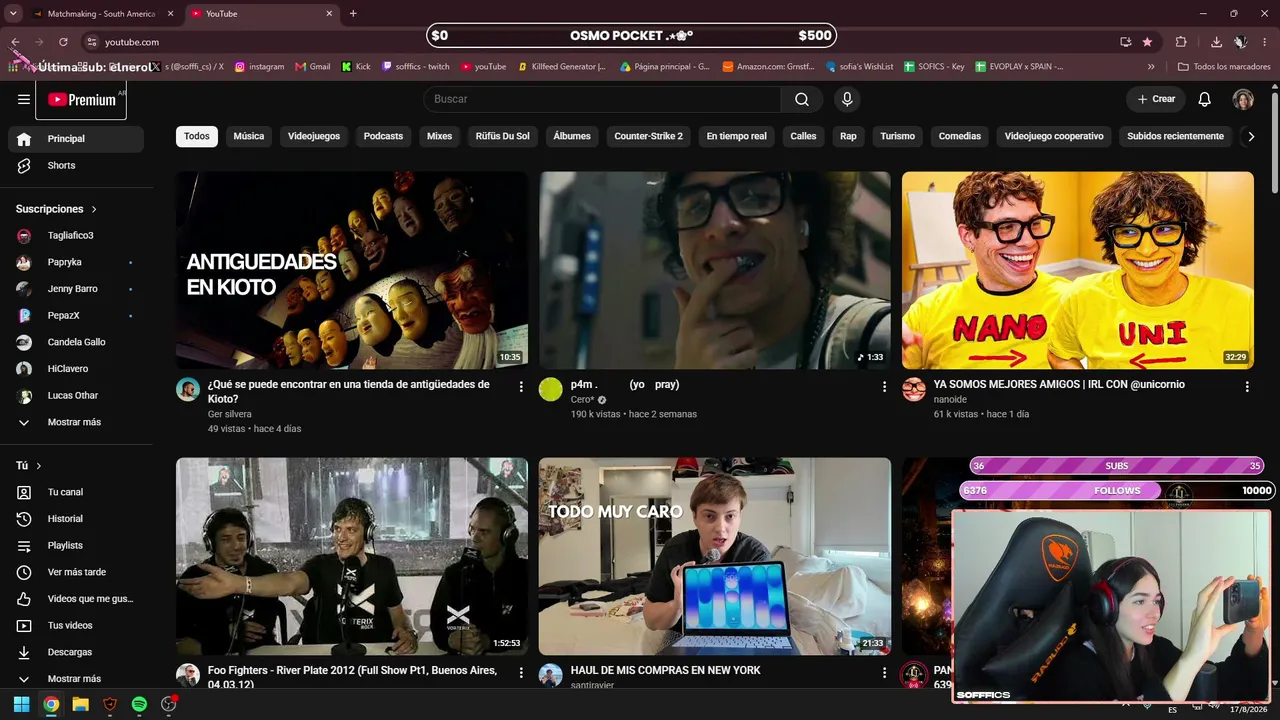Open the Brave browser from taskbar
This screenshot has height=720, width=1280.
(x=110, y=704)
